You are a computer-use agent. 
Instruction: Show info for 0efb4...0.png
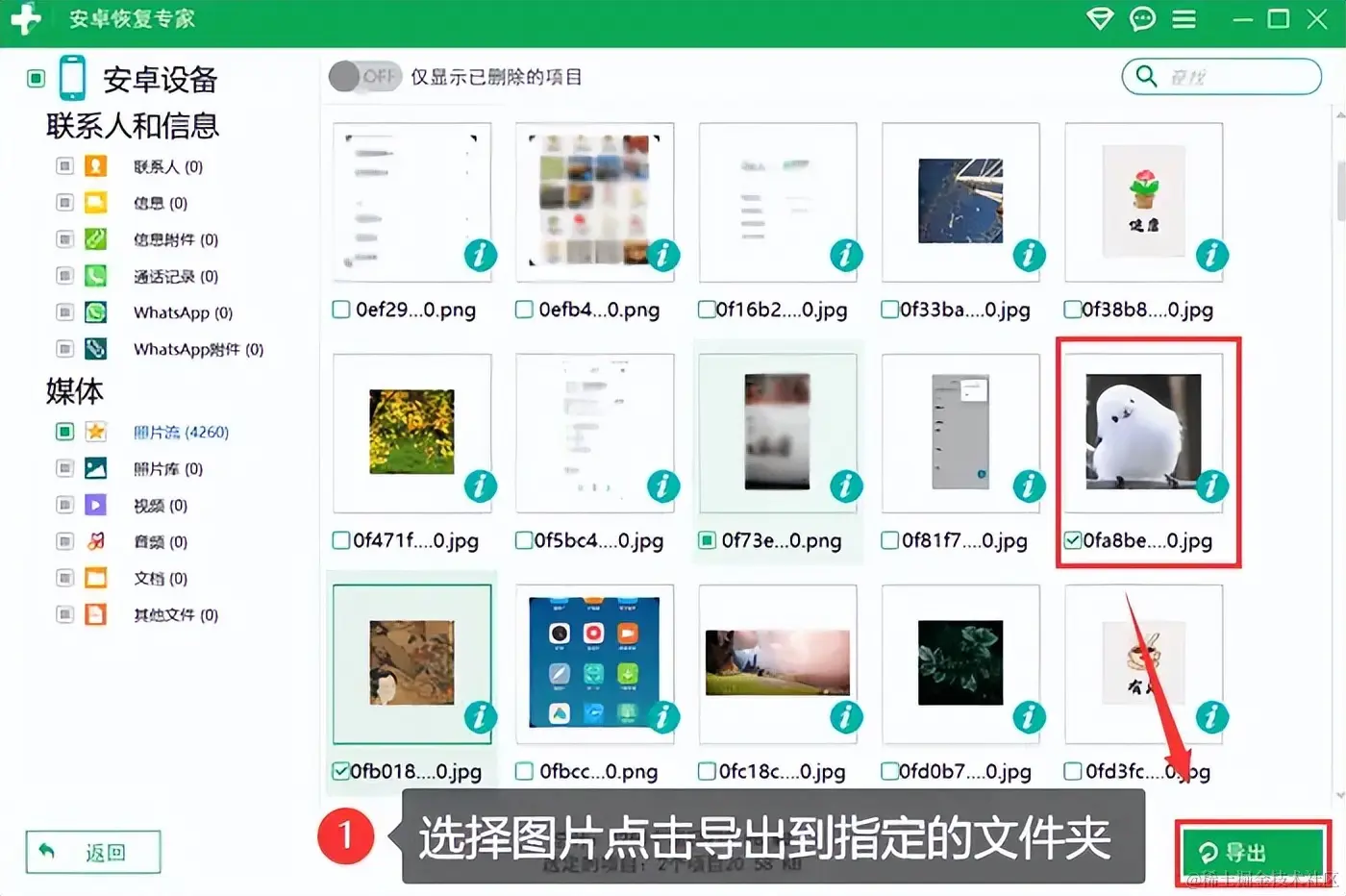pos(662,256)
